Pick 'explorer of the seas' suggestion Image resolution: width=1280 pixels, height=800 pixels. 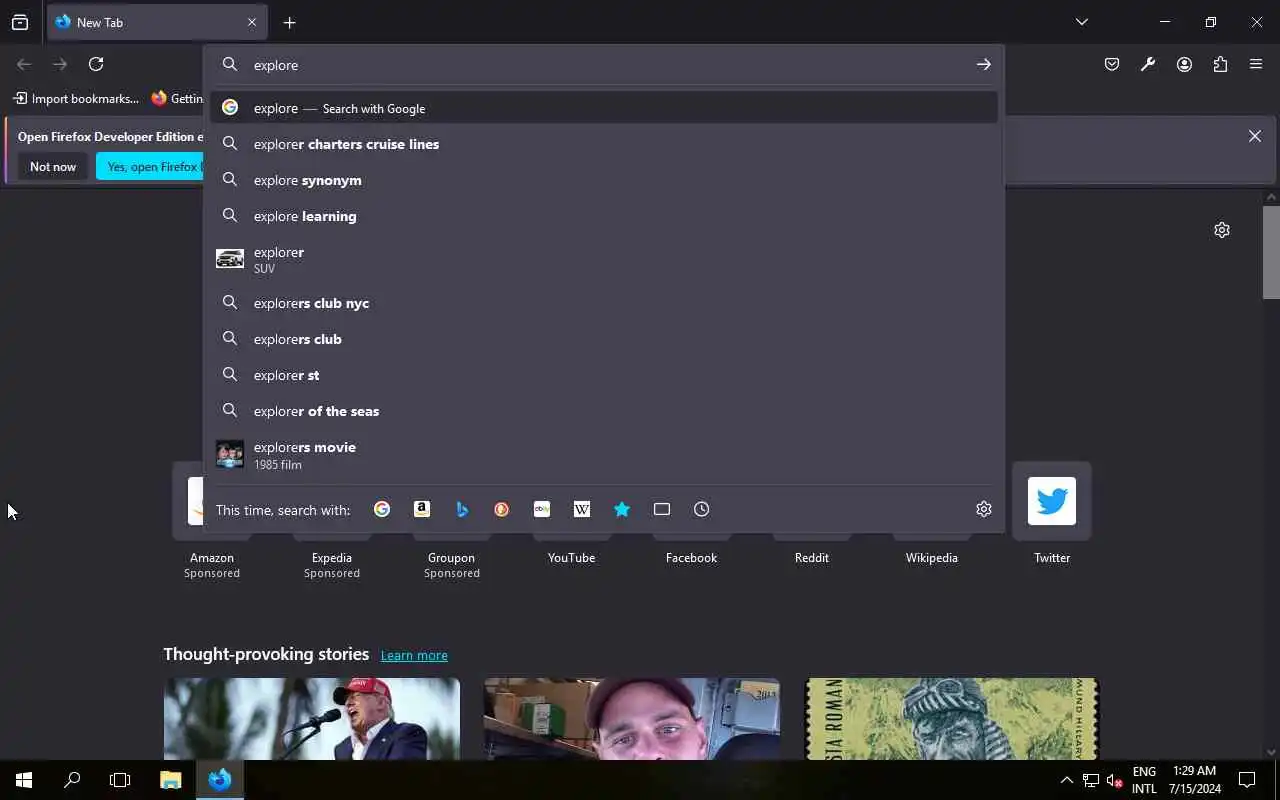pyautogui.click(x=604, y=411)
